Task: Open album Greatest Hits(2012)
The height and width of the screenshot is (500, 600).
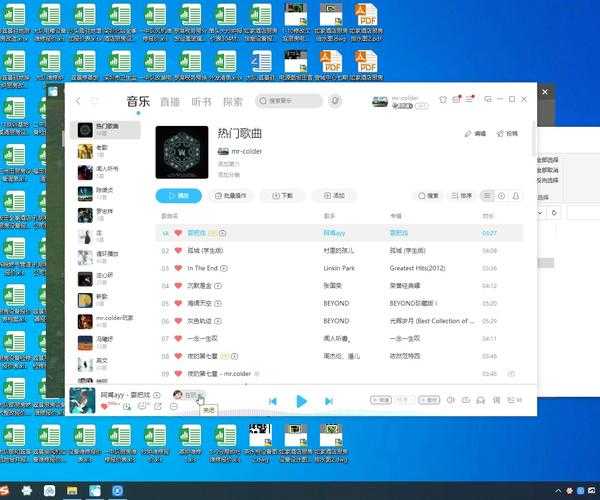Action: (x=417, y=268)
